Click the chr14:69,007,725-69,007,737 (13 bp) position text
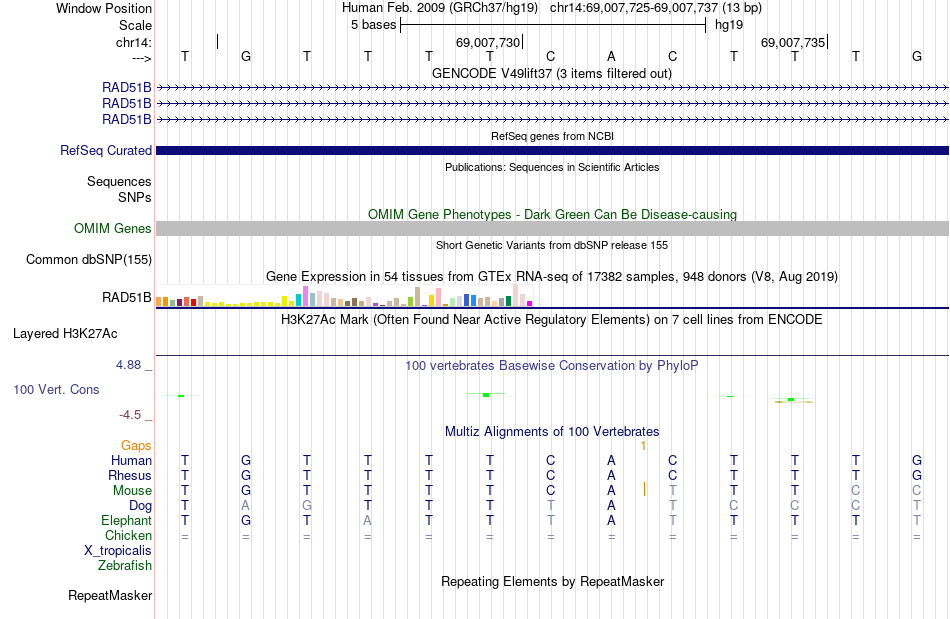 [656, 8]
